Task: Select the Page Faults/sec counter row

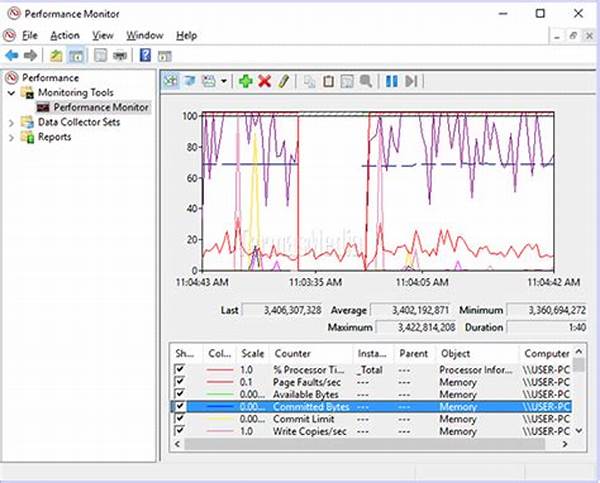Action: [372, 382]
